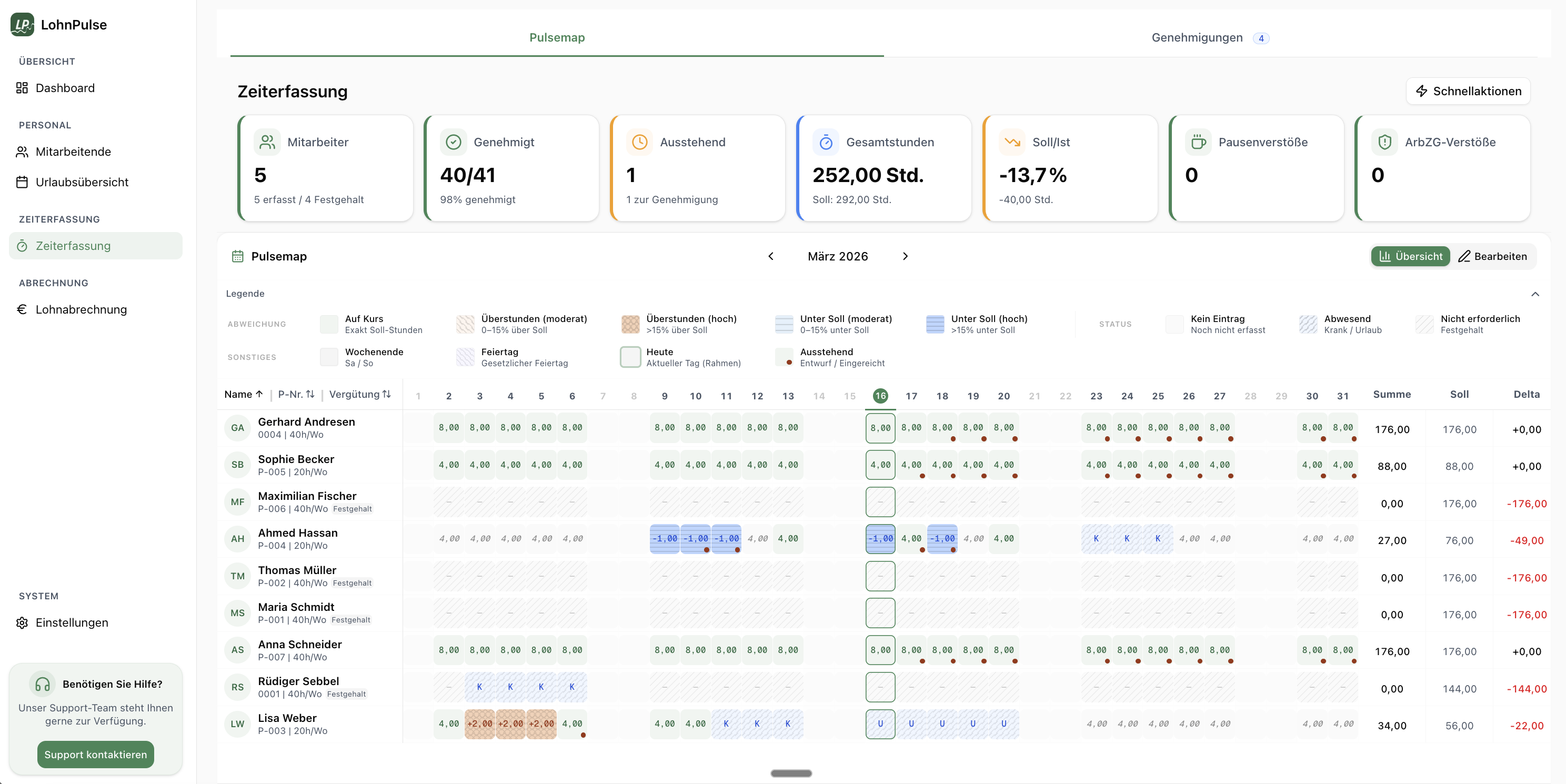The image size is (1566, 784).
Task: Click the ArbZG-Verstöße shield icon
Action: click(x=1384, y=142)
